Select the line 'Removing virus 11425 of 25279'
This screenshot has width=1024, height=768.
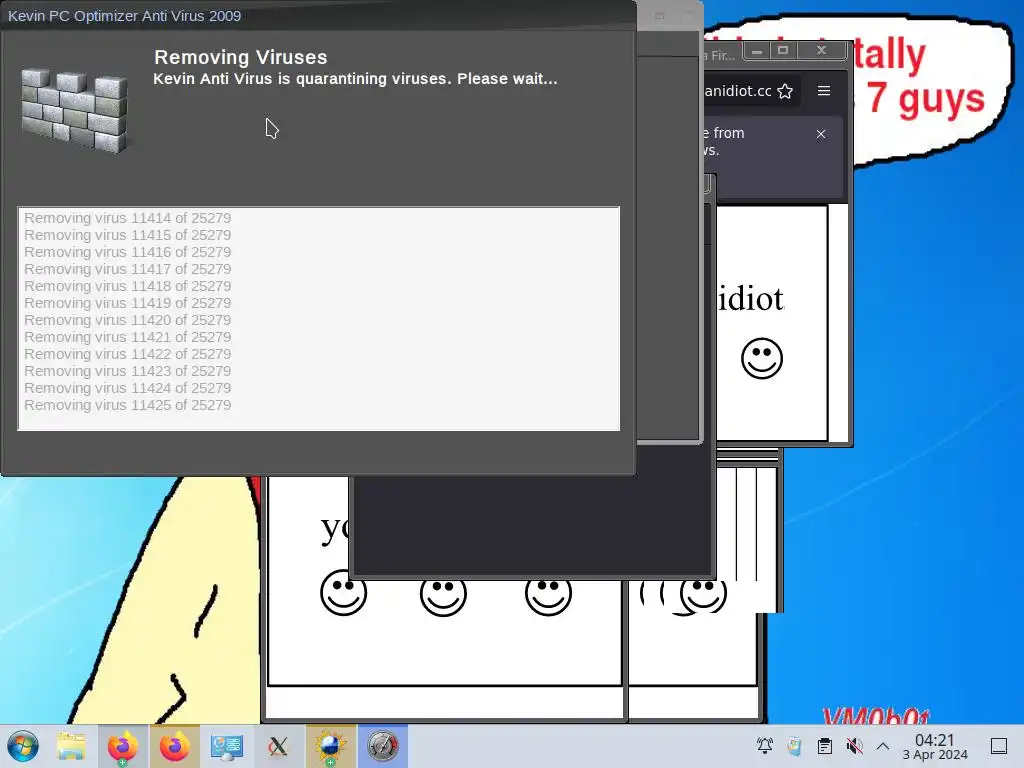[x=128, y=404]
